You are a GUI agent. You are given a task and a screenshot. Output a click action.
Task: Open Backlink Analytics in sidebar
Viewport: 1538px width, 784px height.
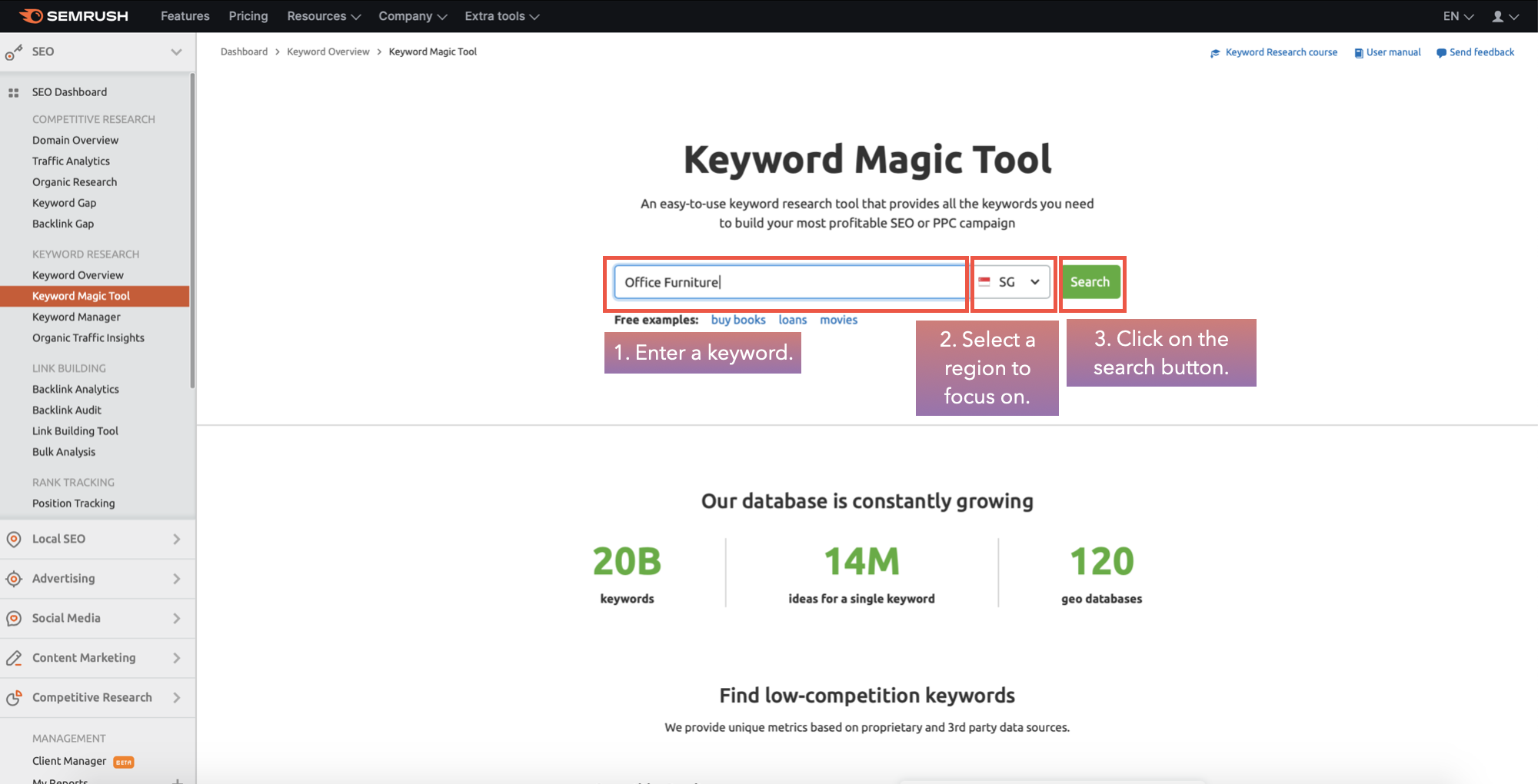[75, 390]
